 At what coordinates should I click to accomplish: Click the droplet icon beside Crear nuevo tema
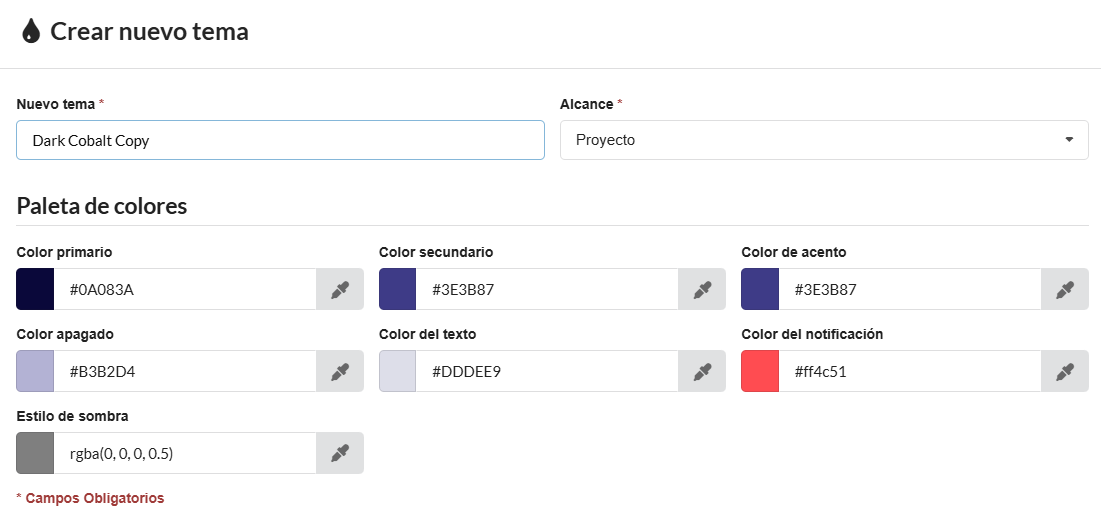click(x=31, y=32)
